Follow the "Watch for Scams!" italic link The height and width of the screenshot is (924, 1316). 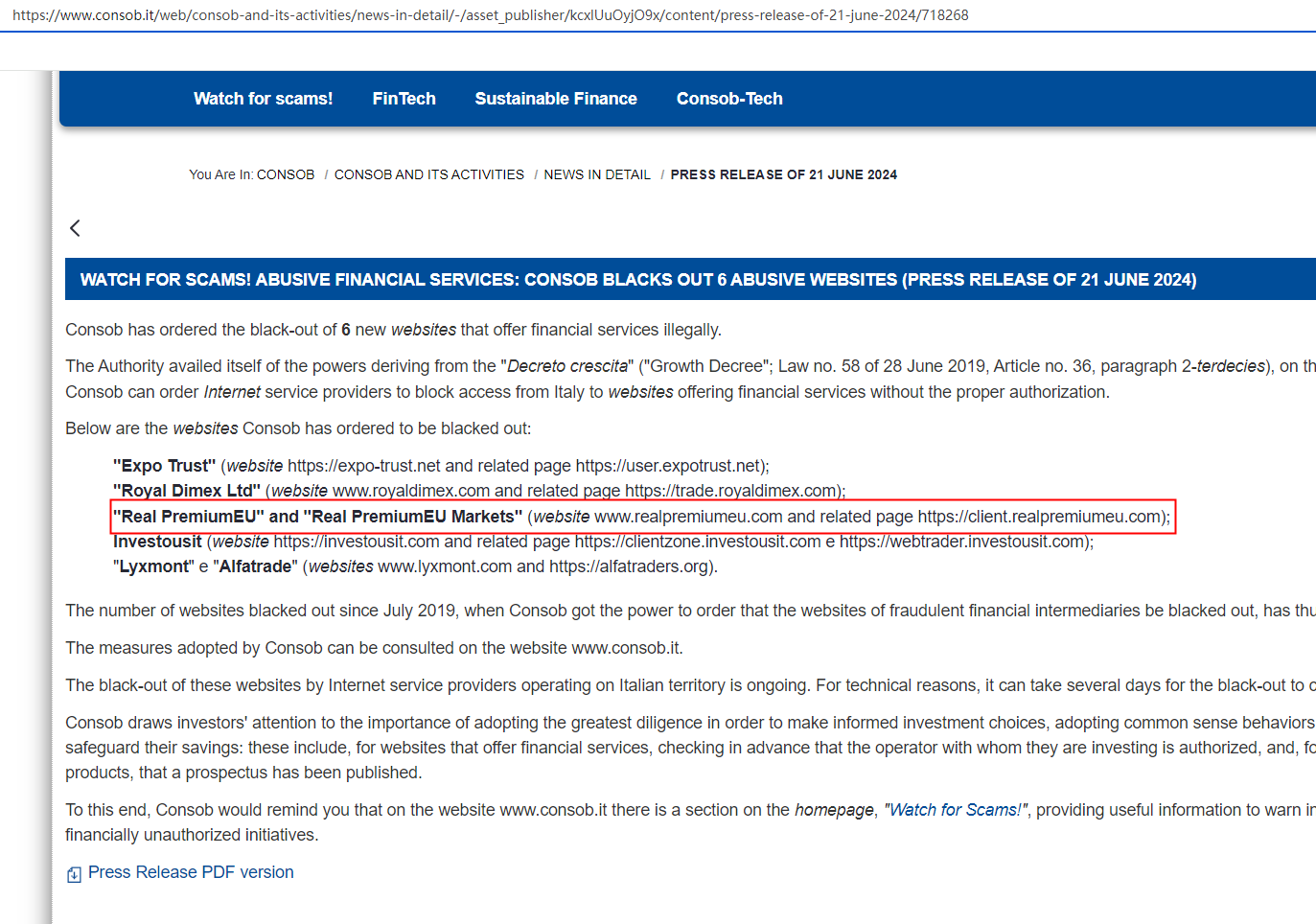956,810
